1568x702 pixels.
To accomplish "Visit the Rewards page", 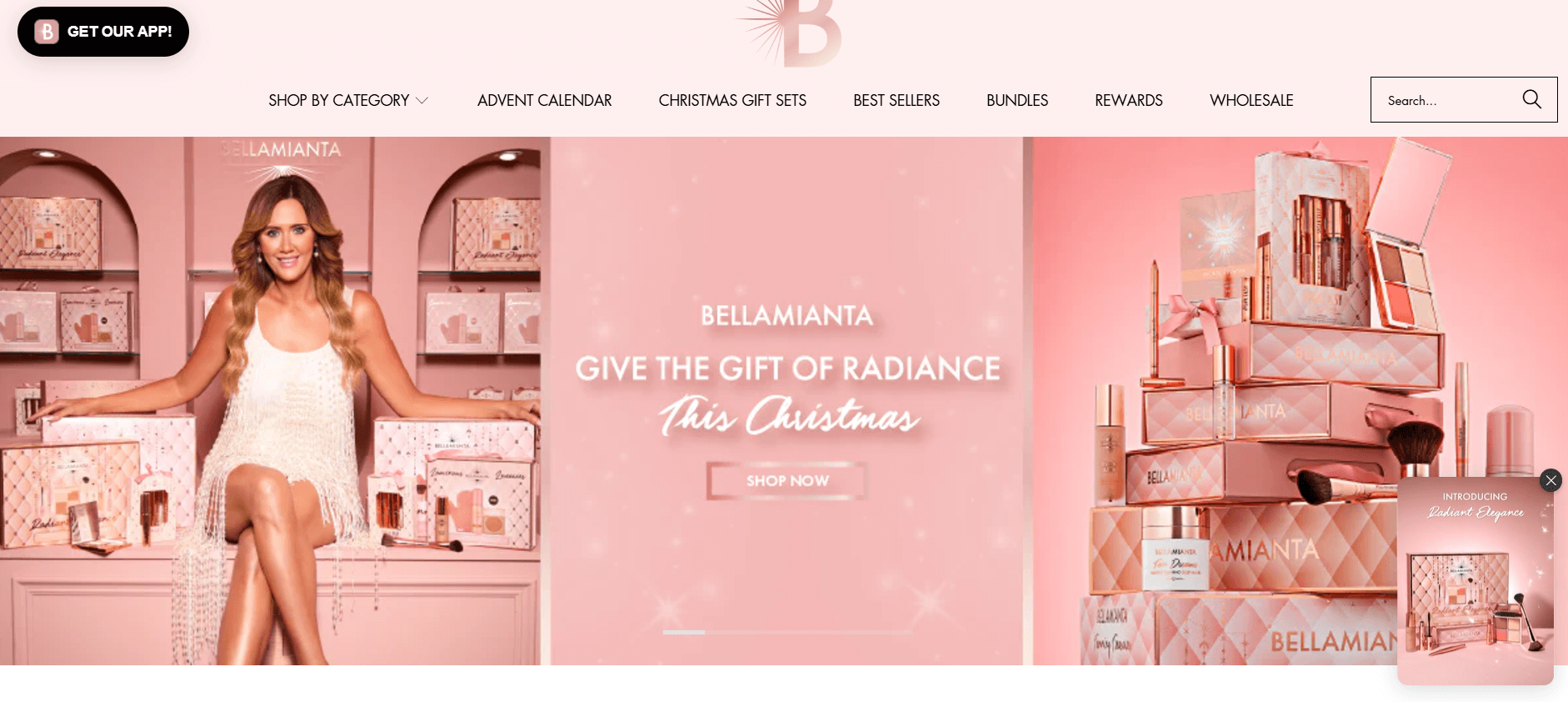I will click(1129, 100).
